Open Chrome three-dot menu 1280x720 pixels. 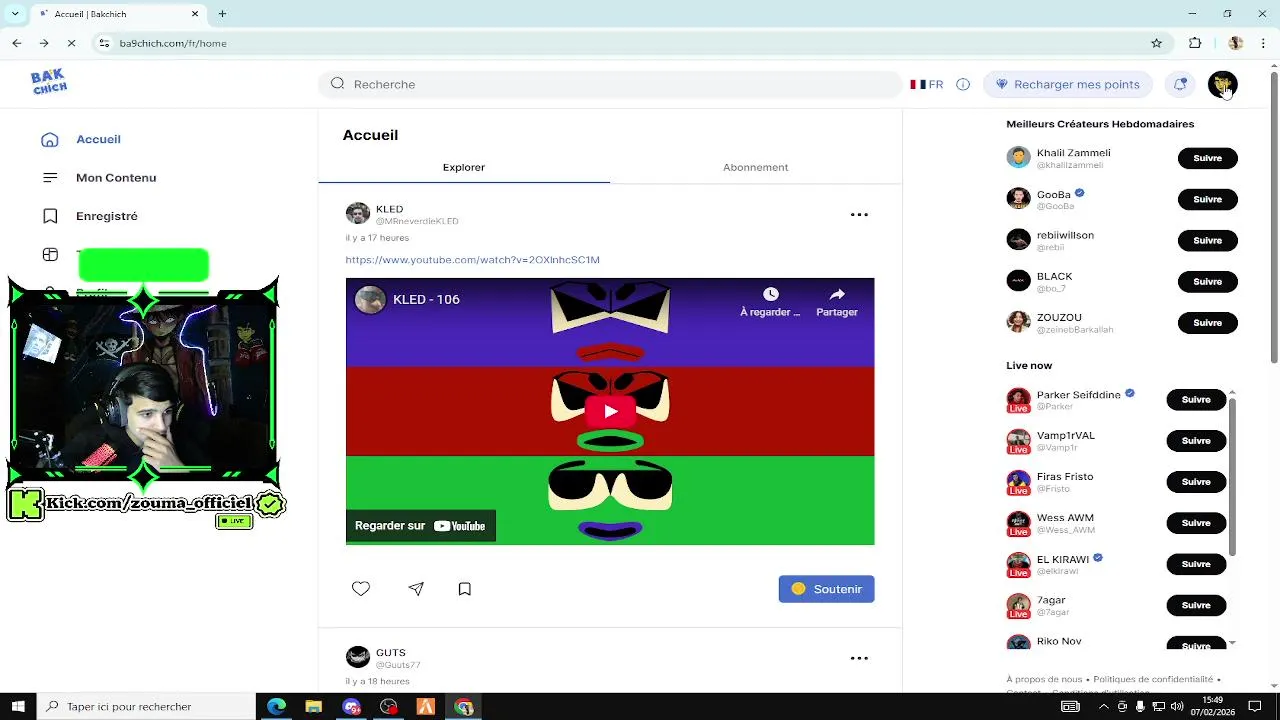[1264, 43]
